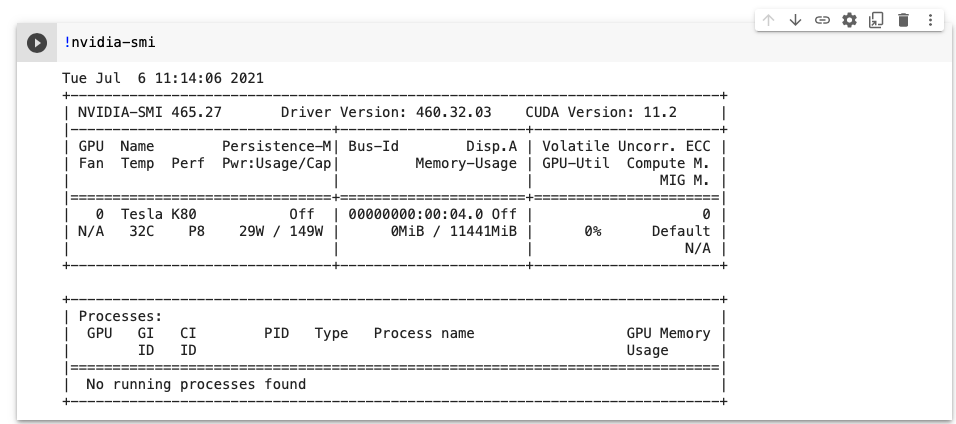The height and width of the screenshot is (424, 956).
Task: Move cell up with arrow icon
Action: (768, 20)
